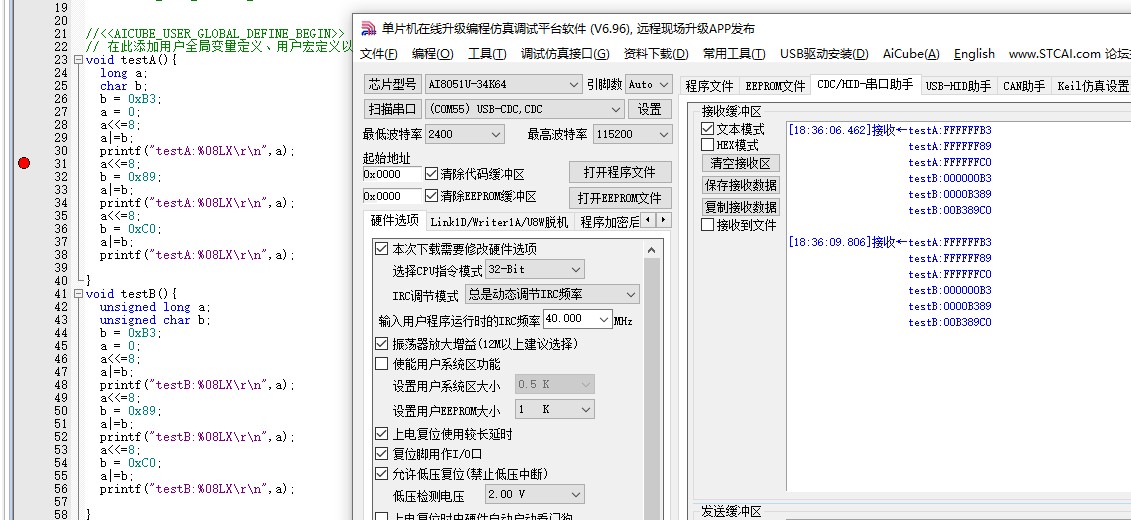Switch language via English menu
The image size is (1131, 520).
974,54
